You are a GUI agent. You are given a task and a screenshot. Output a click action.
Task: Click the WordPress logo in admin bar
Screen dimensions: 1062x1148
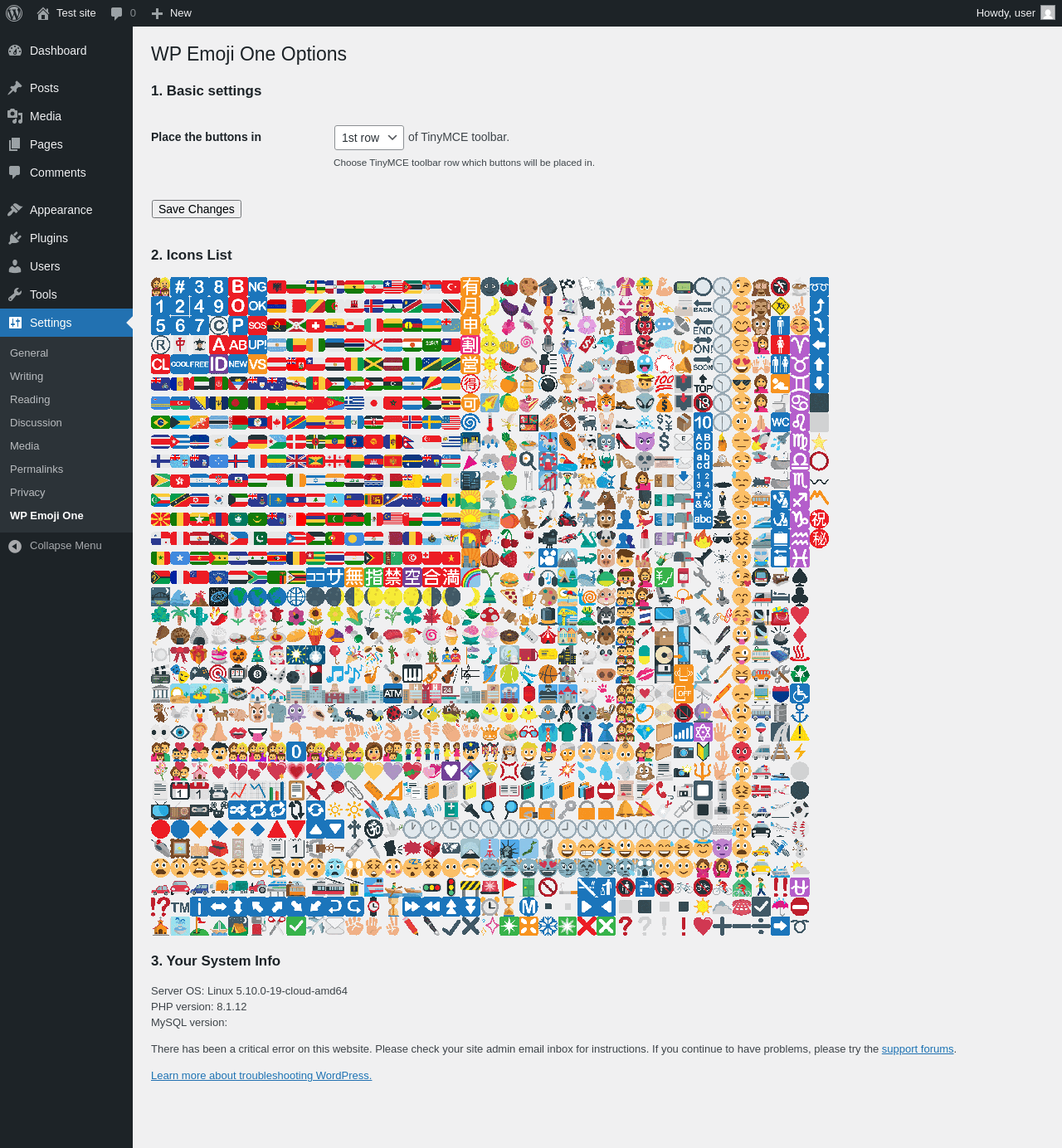pos(14,13)
